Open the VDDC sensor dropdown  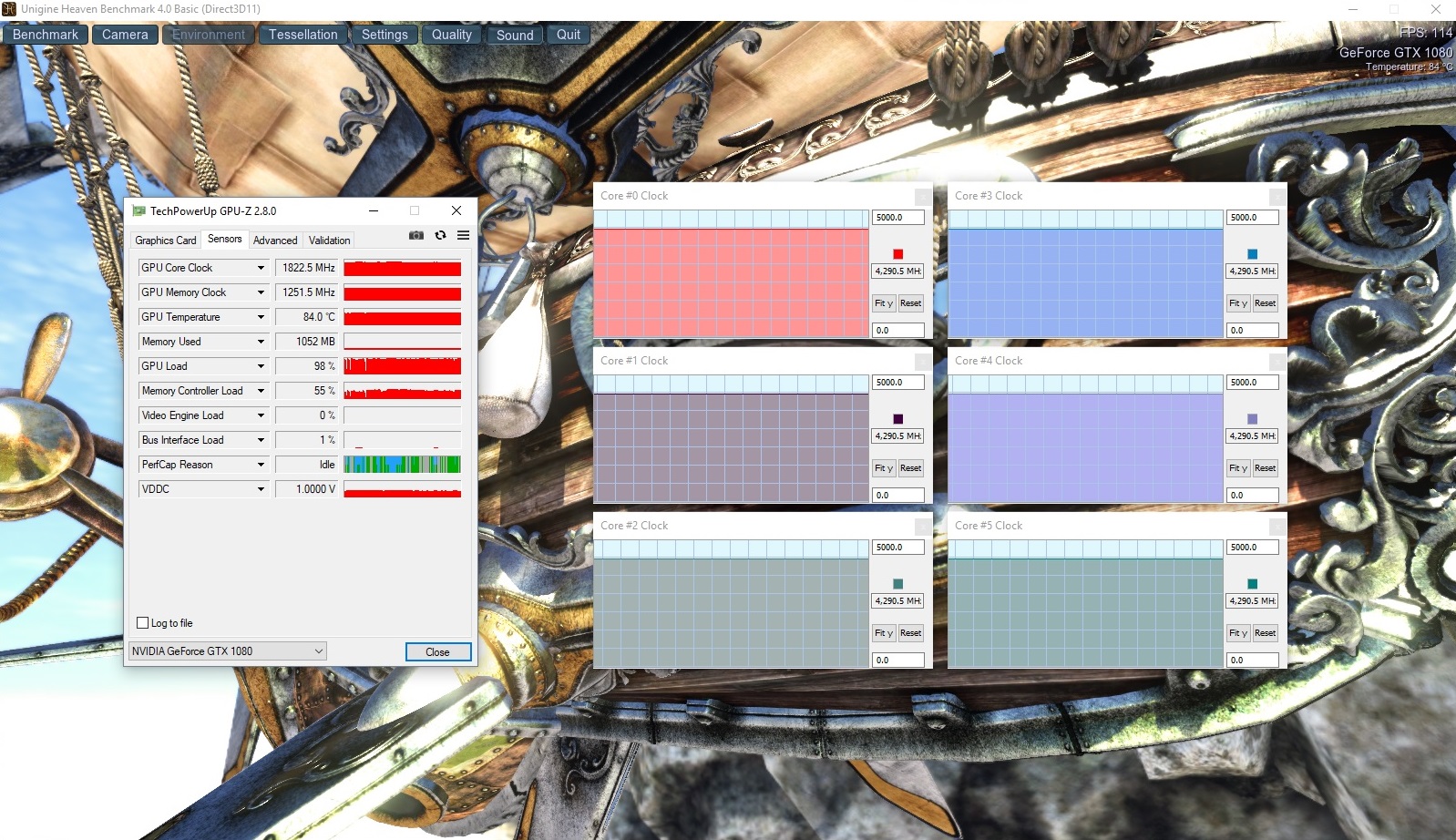(x=261, y=489)
